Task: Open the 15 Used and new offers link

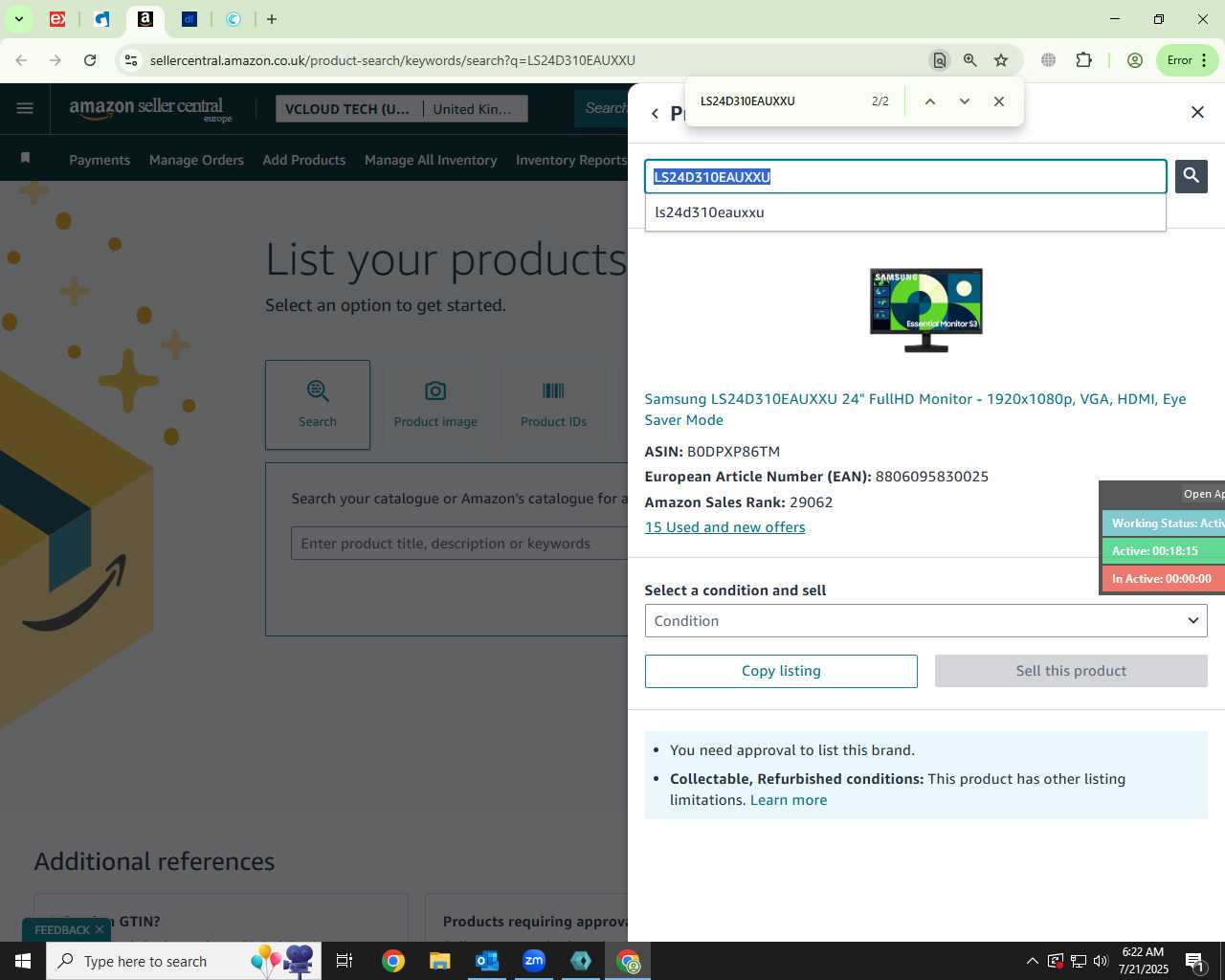Action: pyautogui.click(x=724, y=527)
